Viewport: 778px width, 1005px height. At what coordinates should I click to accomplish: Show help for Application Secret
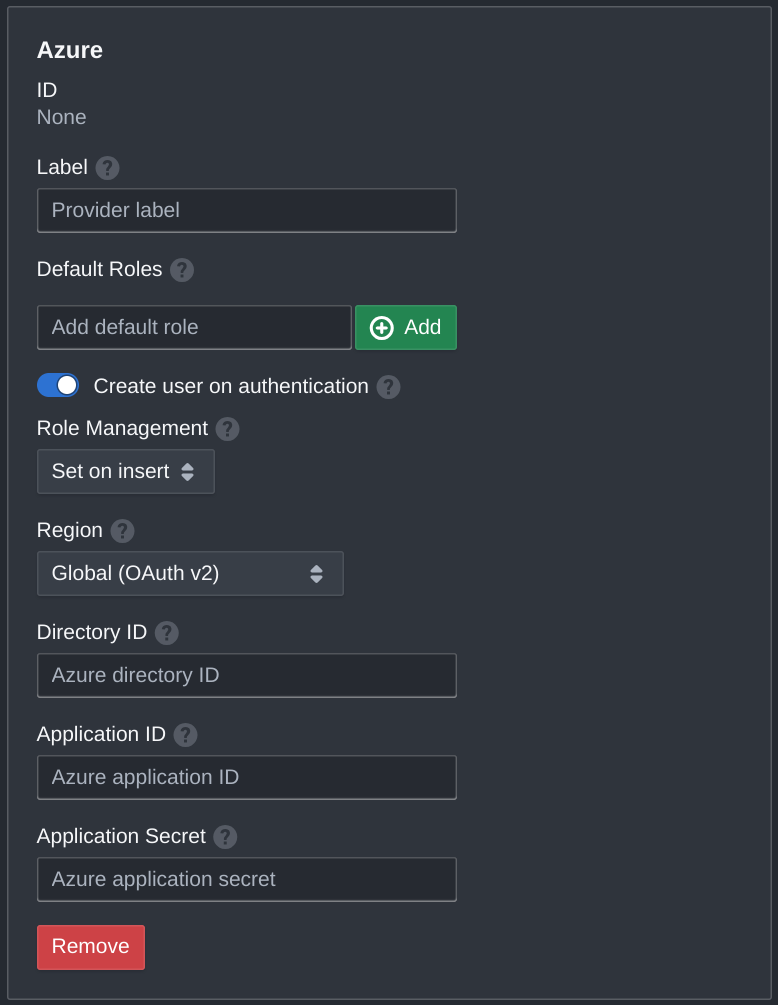tap(225, 836)
